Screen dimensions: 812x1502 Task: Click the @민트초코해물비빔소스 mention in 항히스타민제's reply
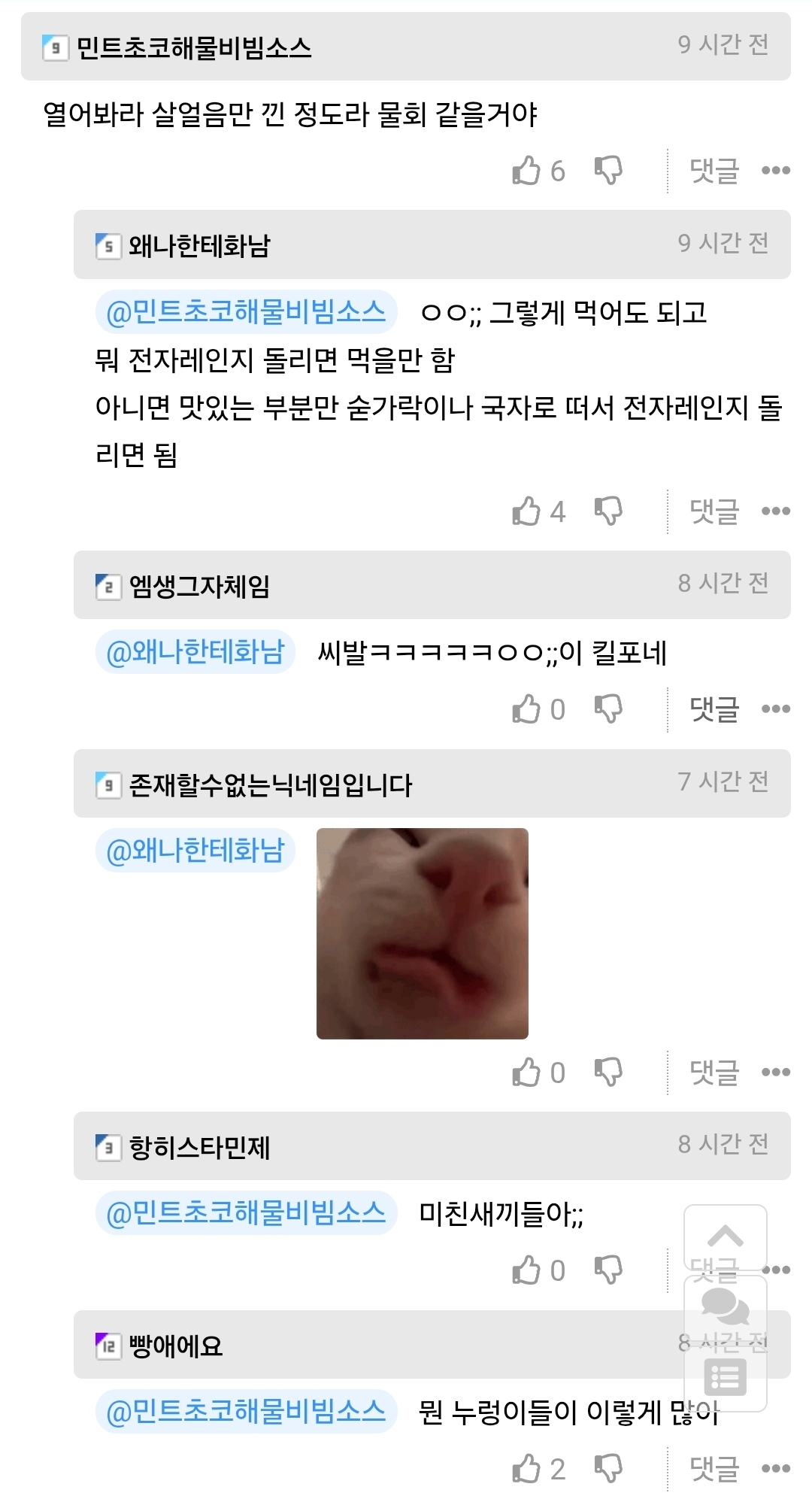pos(247,1213)
